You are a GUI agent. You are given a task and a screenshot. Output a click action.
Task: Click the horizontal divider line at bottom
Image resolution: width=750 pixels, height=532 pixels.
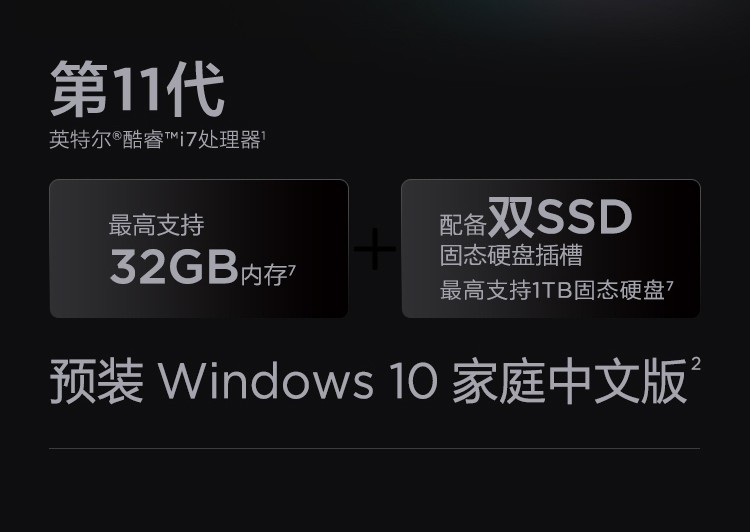point(375,449)
